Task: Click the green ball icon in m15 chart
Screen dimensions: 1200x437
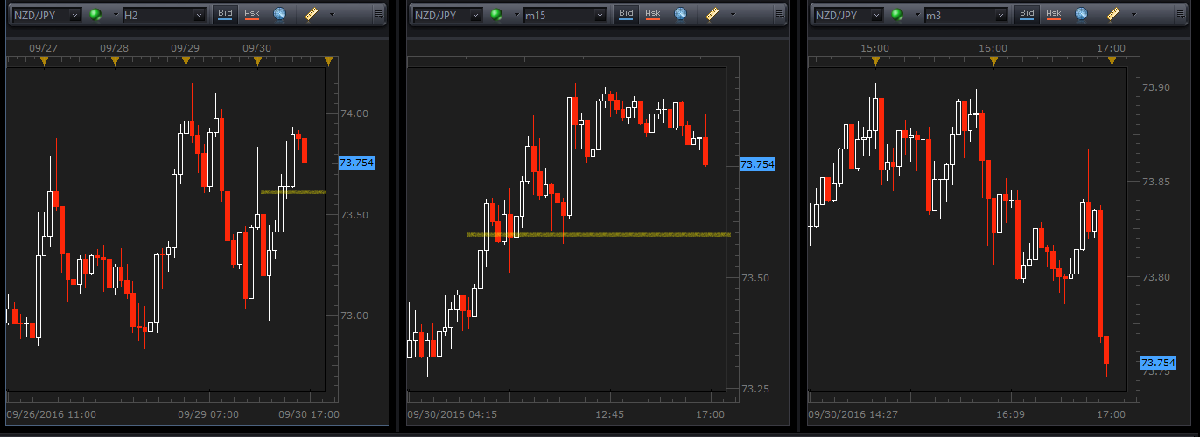Action: [496, 15]
